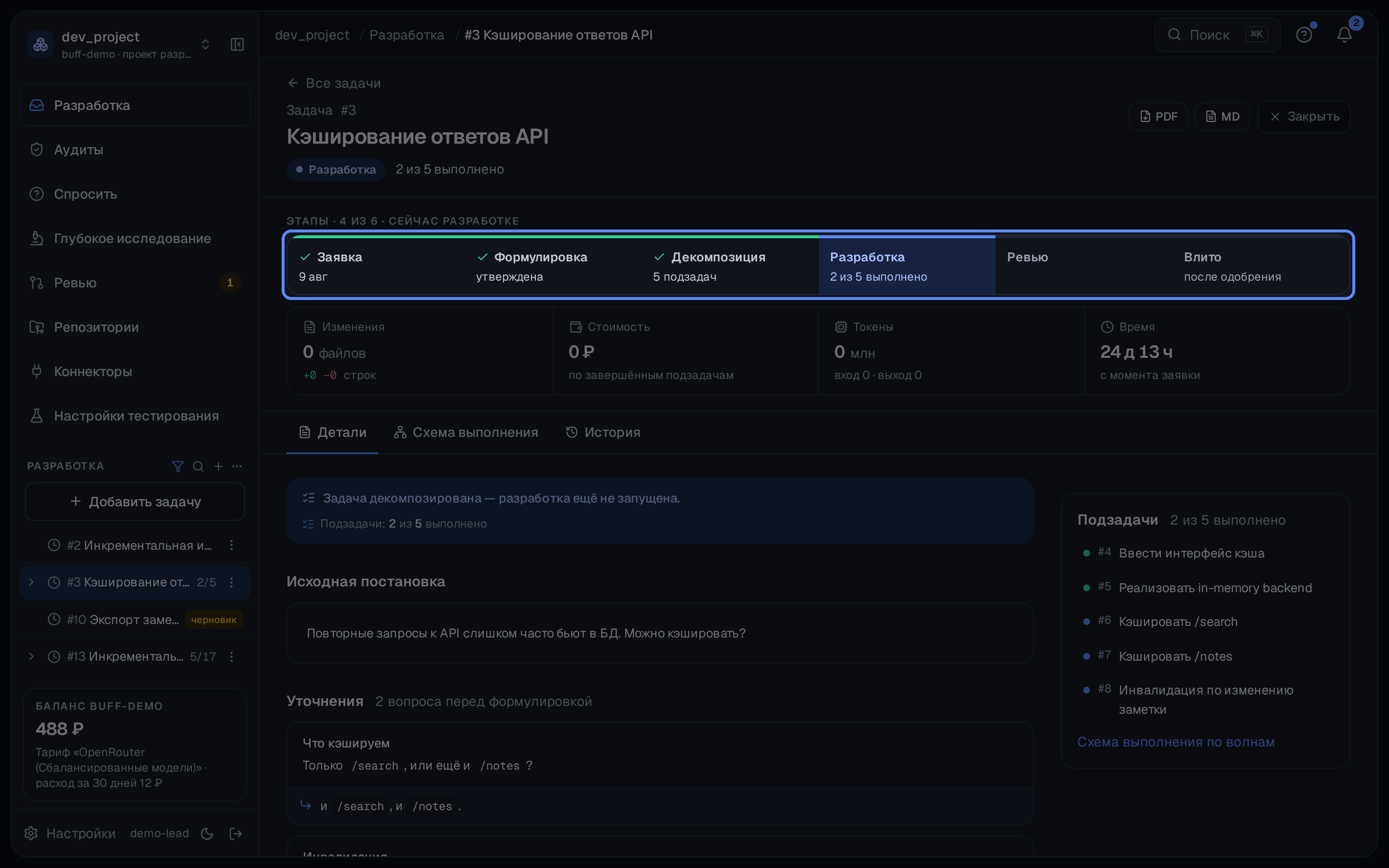Open kebab menu for task #3
The width and height of the screenshot is (1389, 868).
click(231, 582)
